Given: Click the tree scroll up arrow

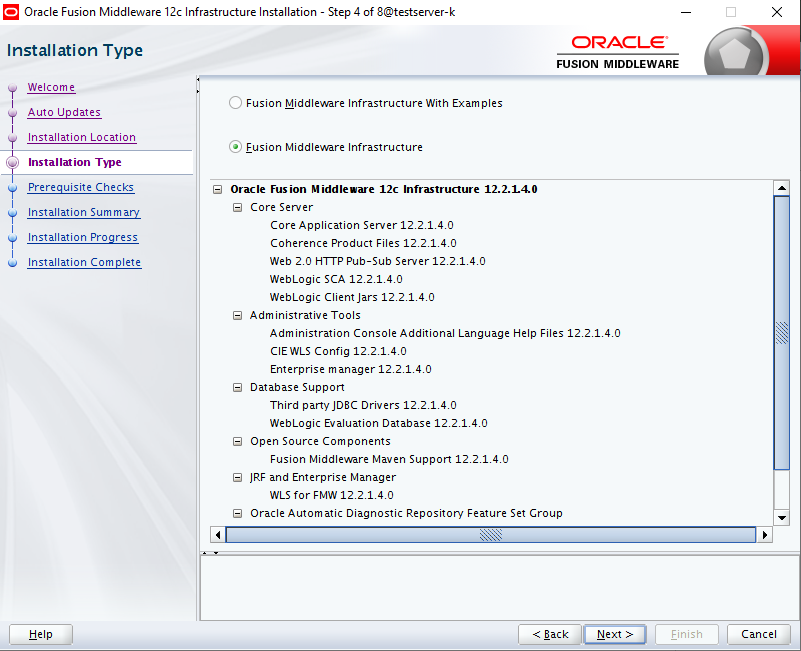Looking at the screenshot, I should pyautogui.click(x=782, y=188).
